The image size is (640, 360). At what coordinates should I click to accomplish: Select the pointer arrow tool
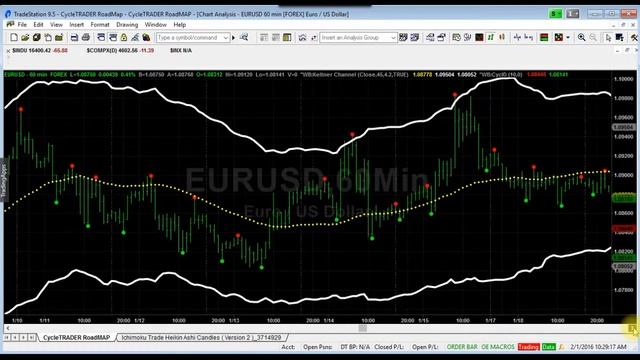(x=608, y=38)
